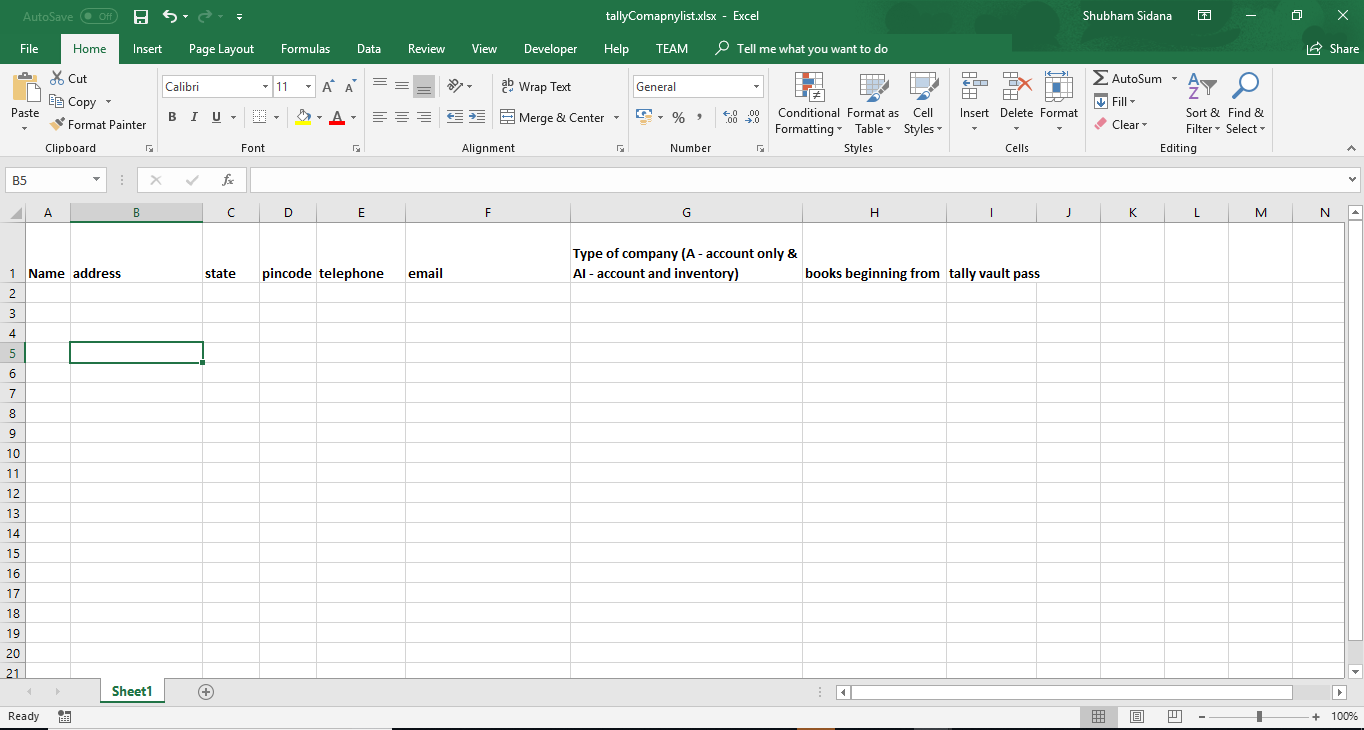Click the Format Painter brush icon
The width and height of the screenshot is (1364, 730).
(x=58, y=125)
